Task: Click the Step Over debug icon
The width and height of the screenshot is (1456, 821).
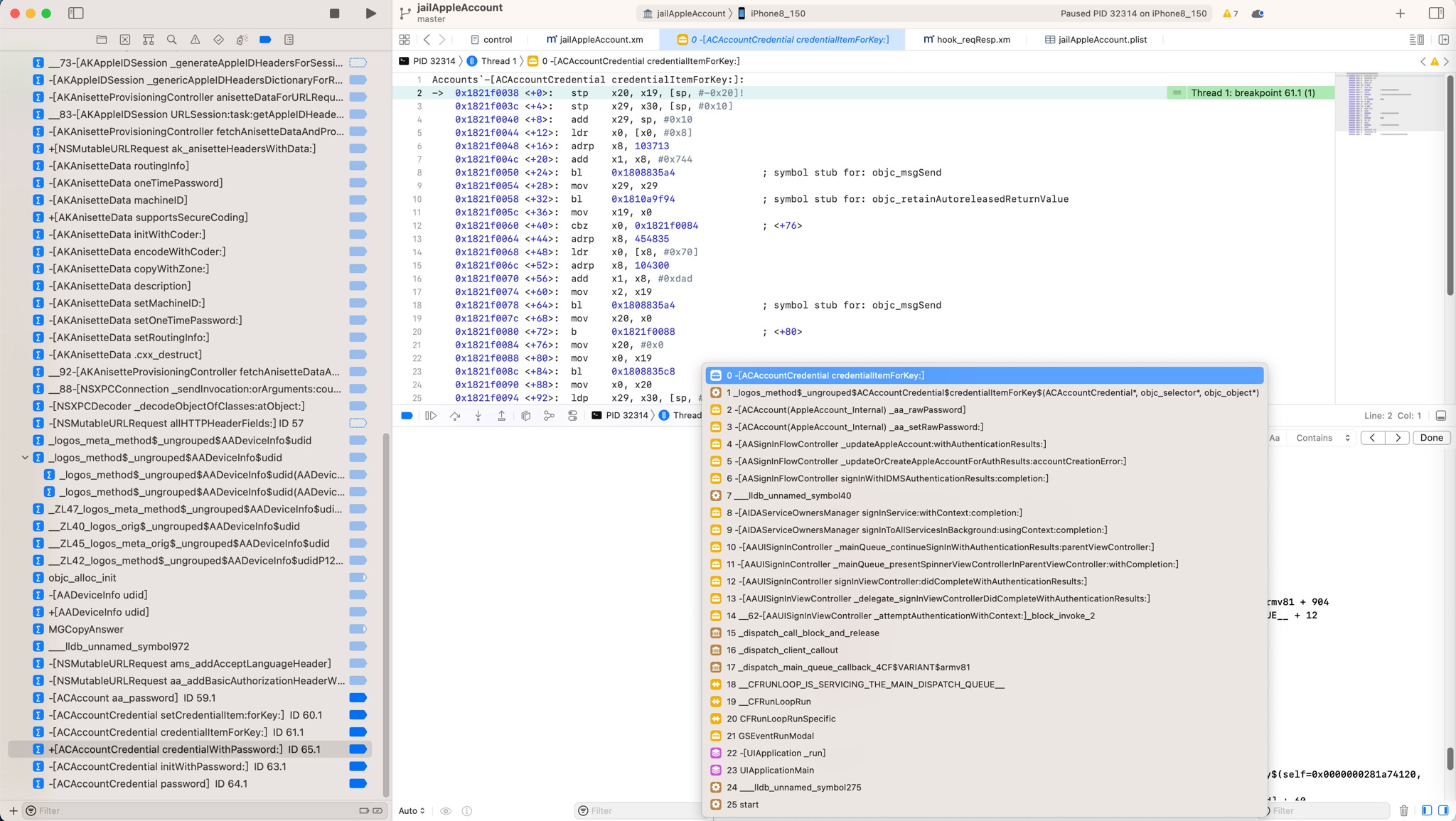Action: tap(455, 416)
